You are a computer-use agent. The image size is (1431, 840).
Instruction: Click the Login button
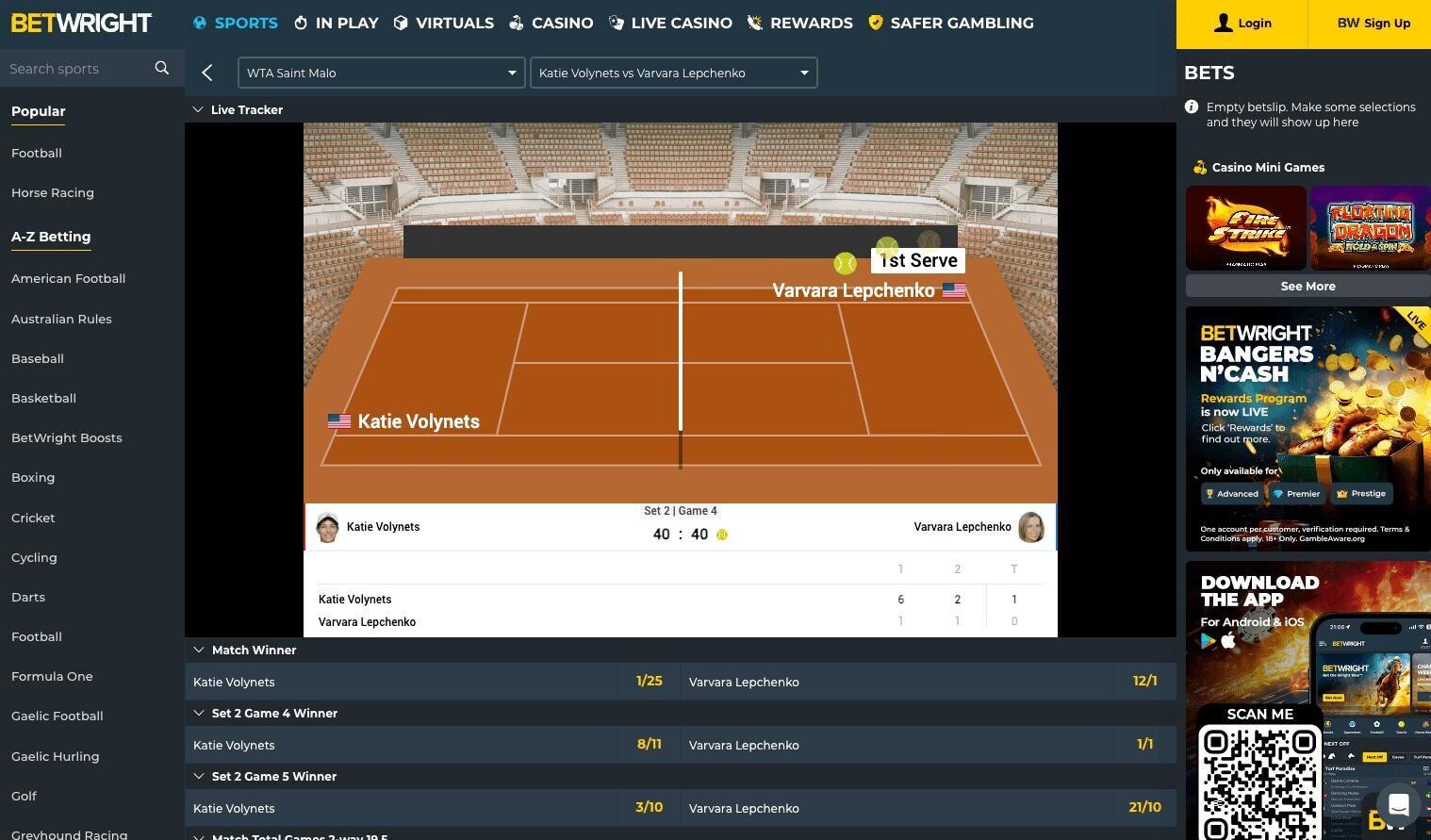[x=1242, y=24]
